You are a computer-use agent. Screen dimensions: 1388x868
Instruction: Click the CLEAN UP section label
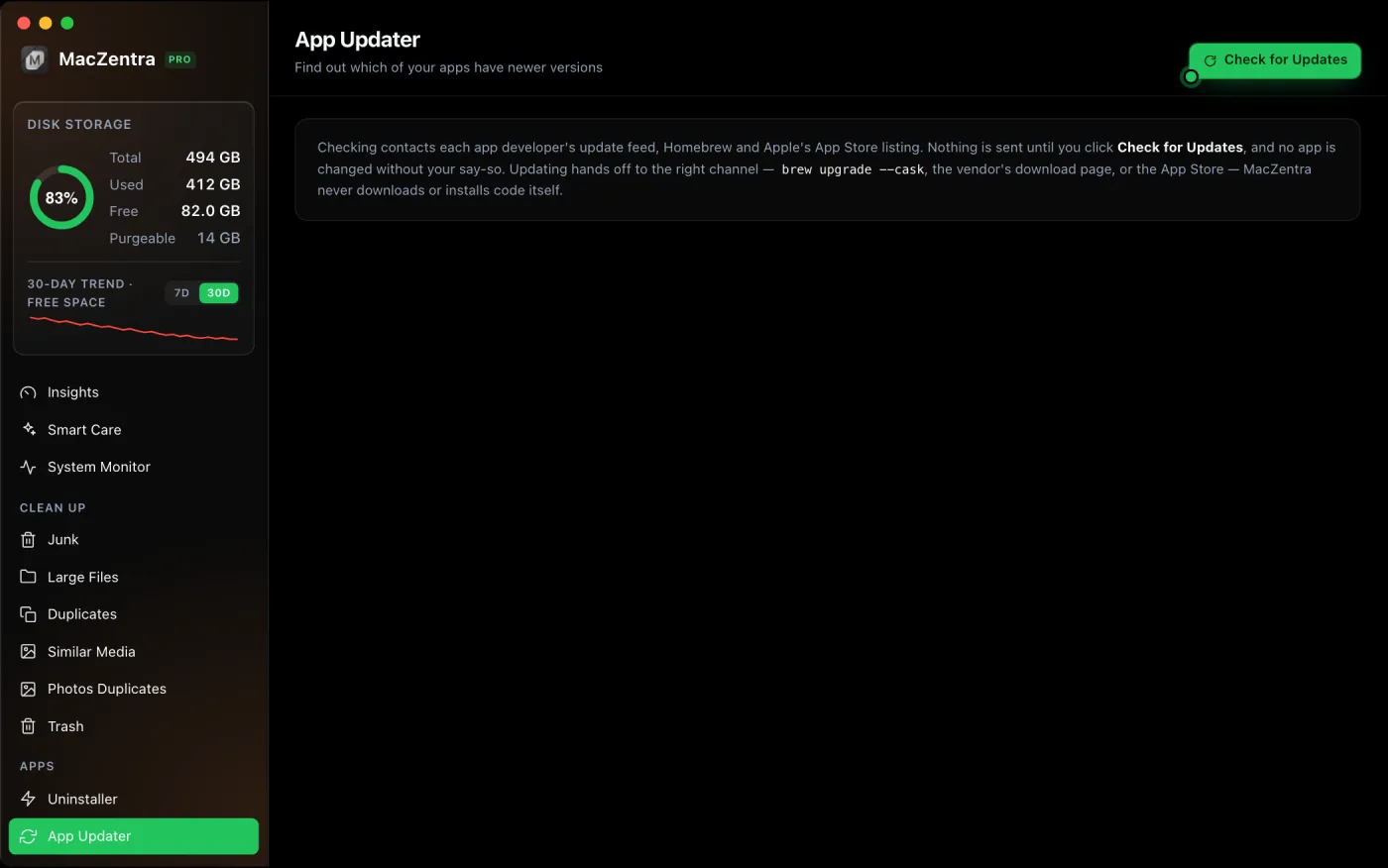tap(53, 508)
